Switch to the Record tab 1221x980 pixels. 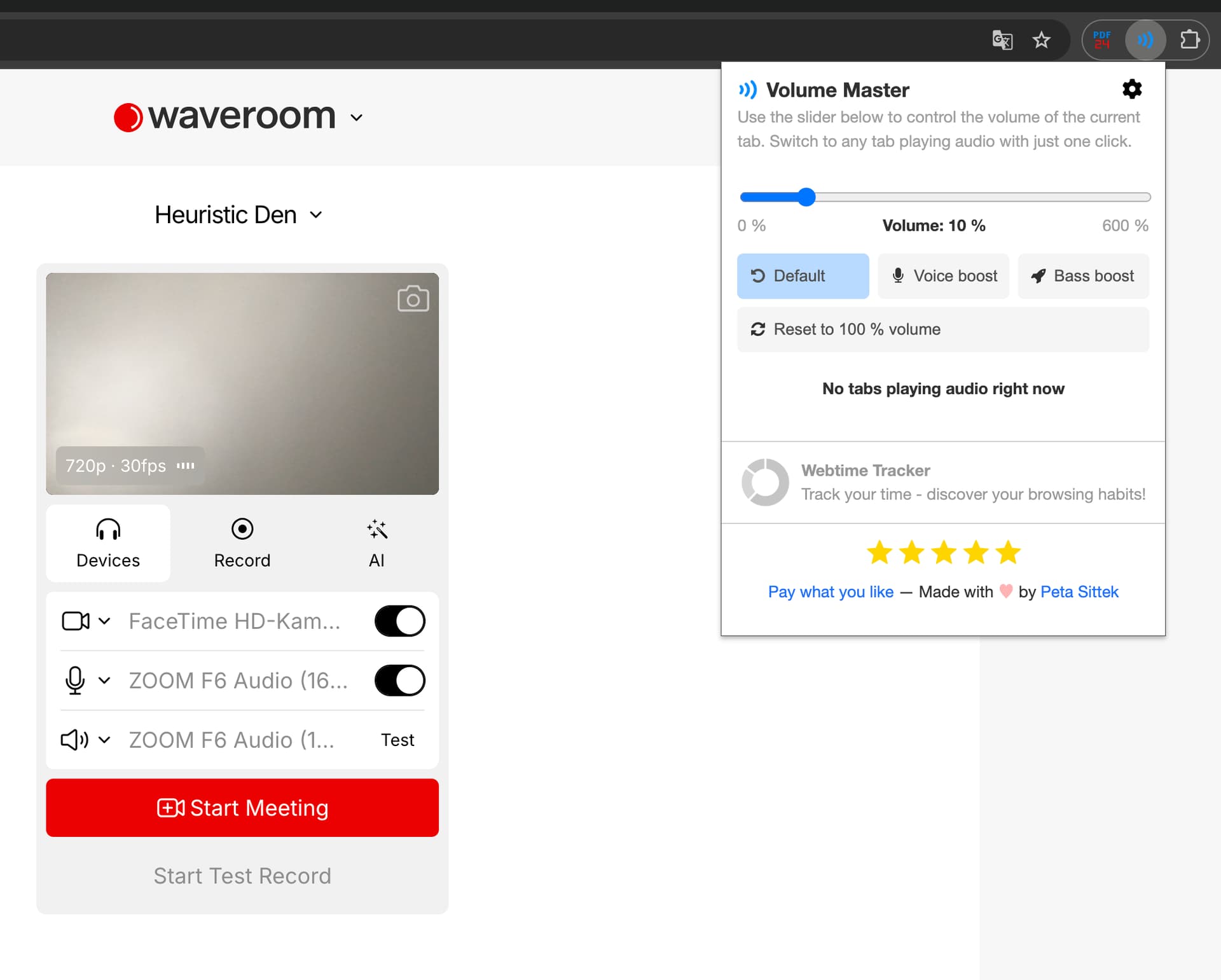242,543
